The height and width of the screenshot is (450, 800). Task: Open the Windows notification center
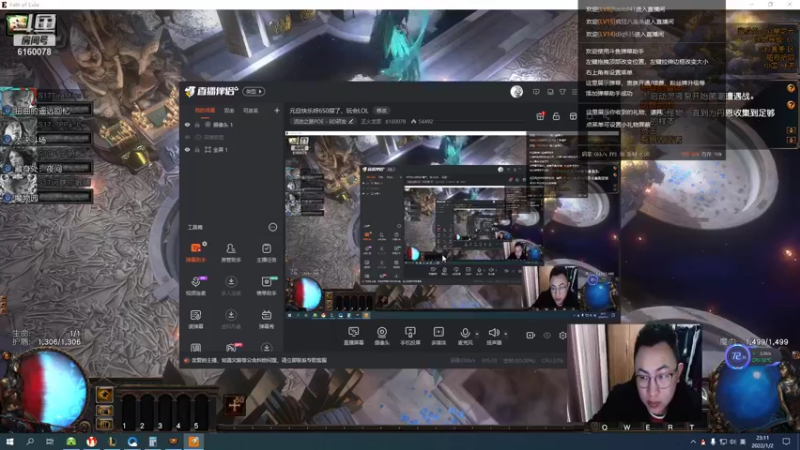pos(787,442)
